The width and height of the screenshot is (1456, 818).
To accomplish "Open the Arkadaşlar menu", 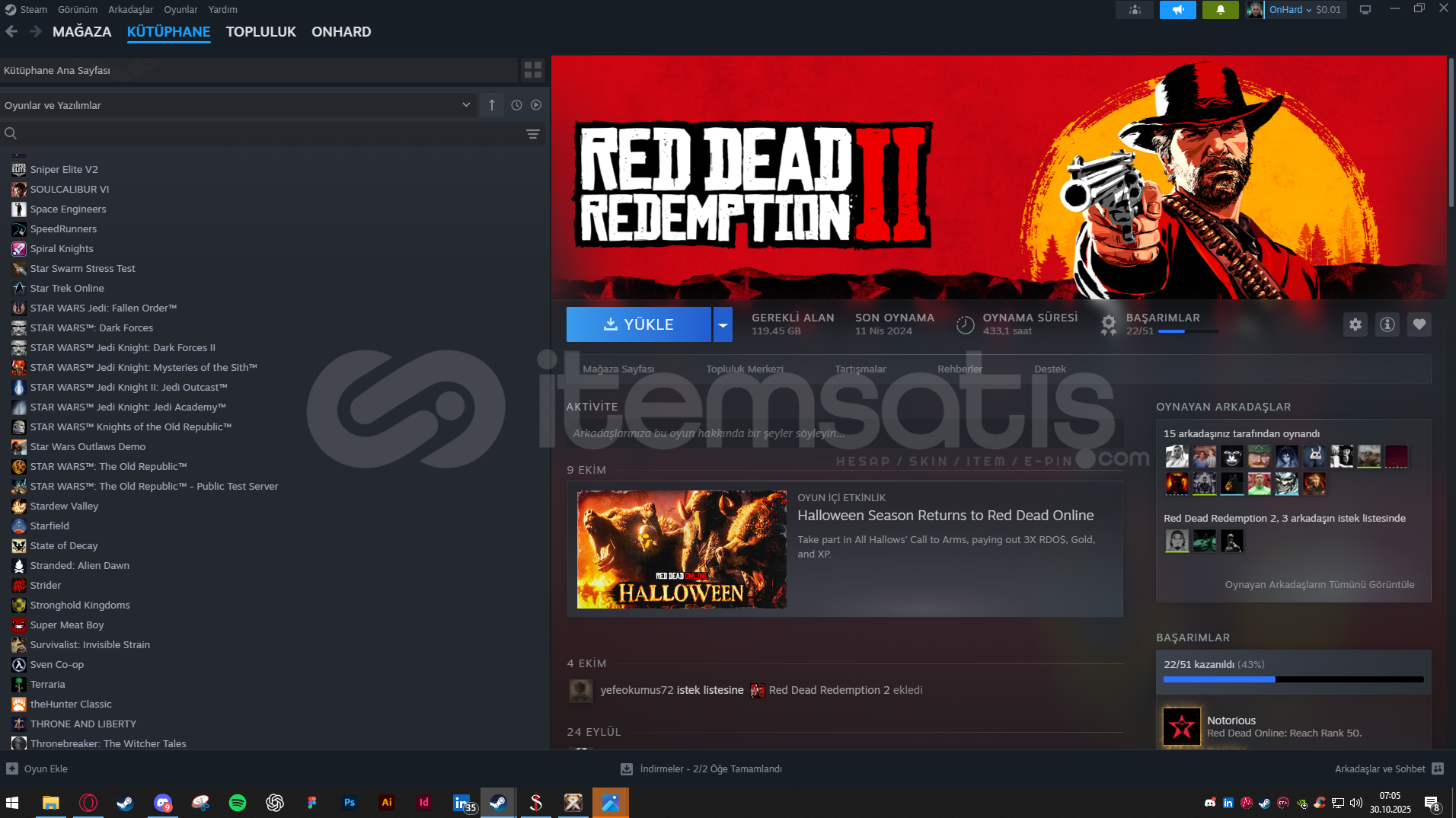I will click(x=131, y=10).
